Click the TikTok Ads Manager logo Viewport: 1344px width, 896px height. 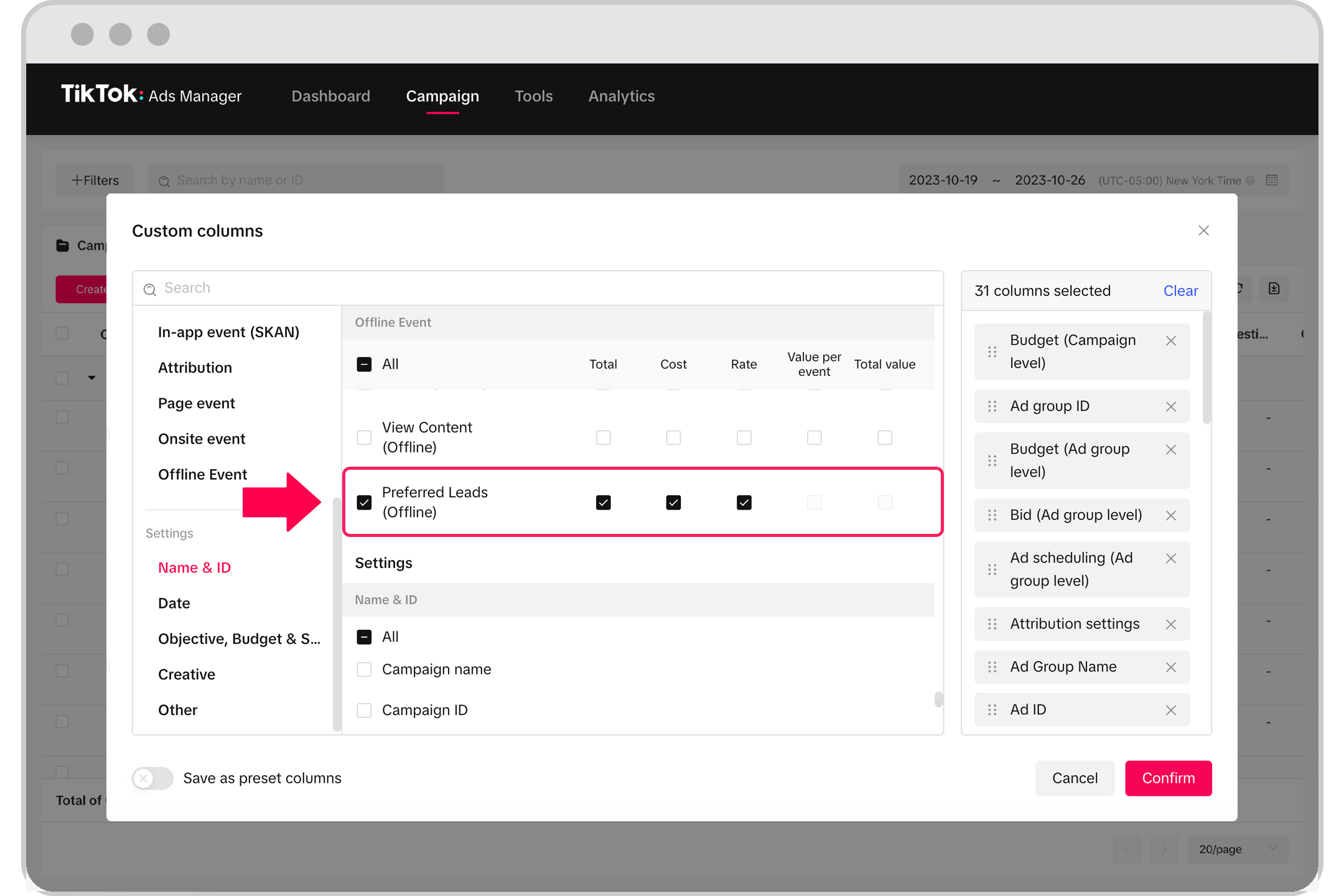[151, 95]
